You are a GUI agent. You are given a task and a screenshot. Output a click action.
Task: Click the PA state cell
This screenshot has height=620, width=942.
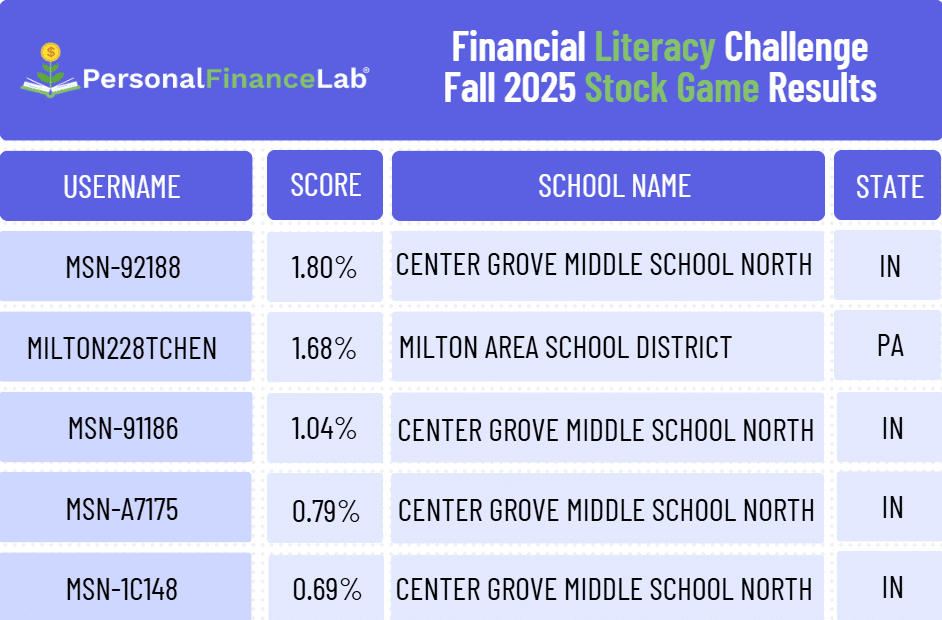click(889, 346)
